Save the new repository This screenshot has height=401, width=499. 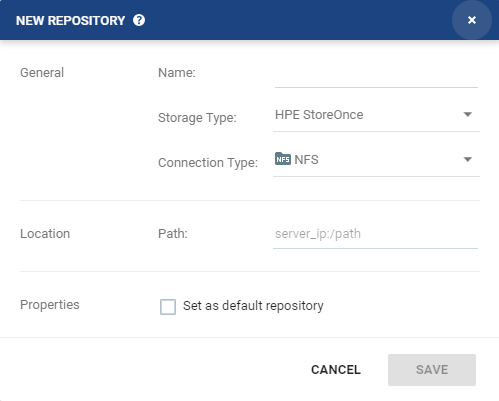432,370
